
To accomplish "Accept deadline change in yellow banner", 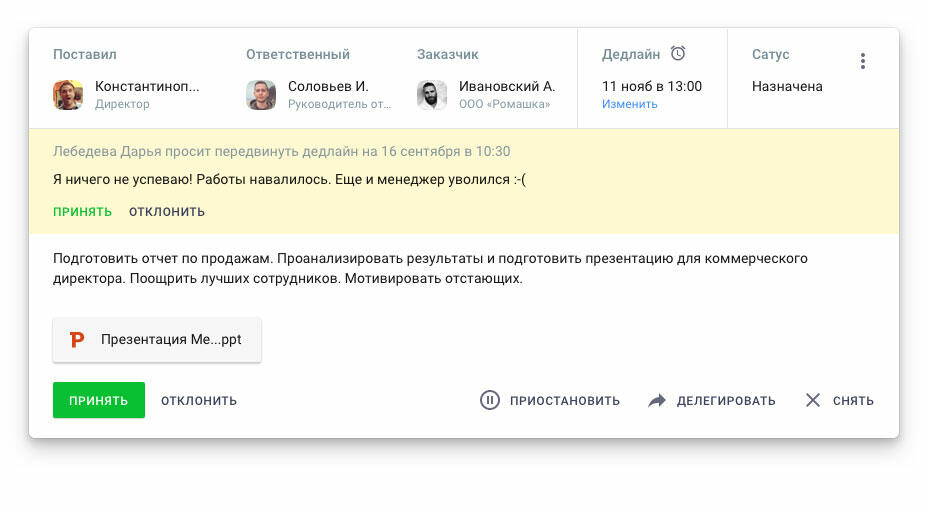I will [82, 212].
